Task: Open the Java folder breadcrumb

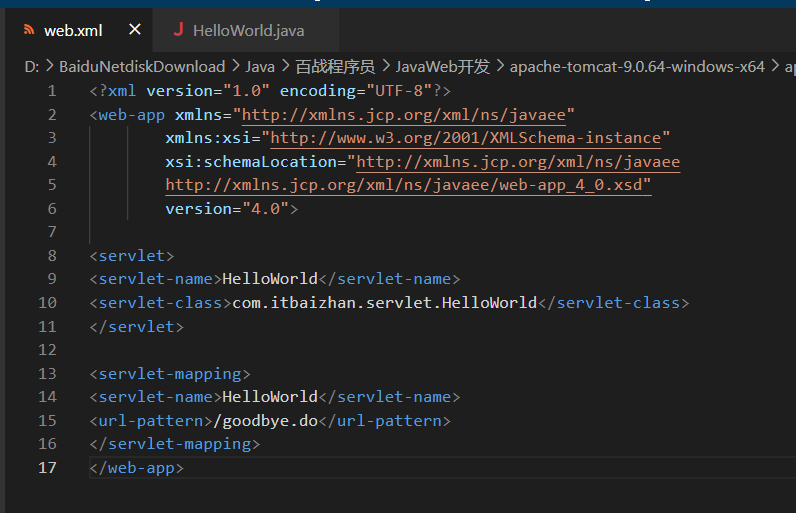Action: [260, 66]
